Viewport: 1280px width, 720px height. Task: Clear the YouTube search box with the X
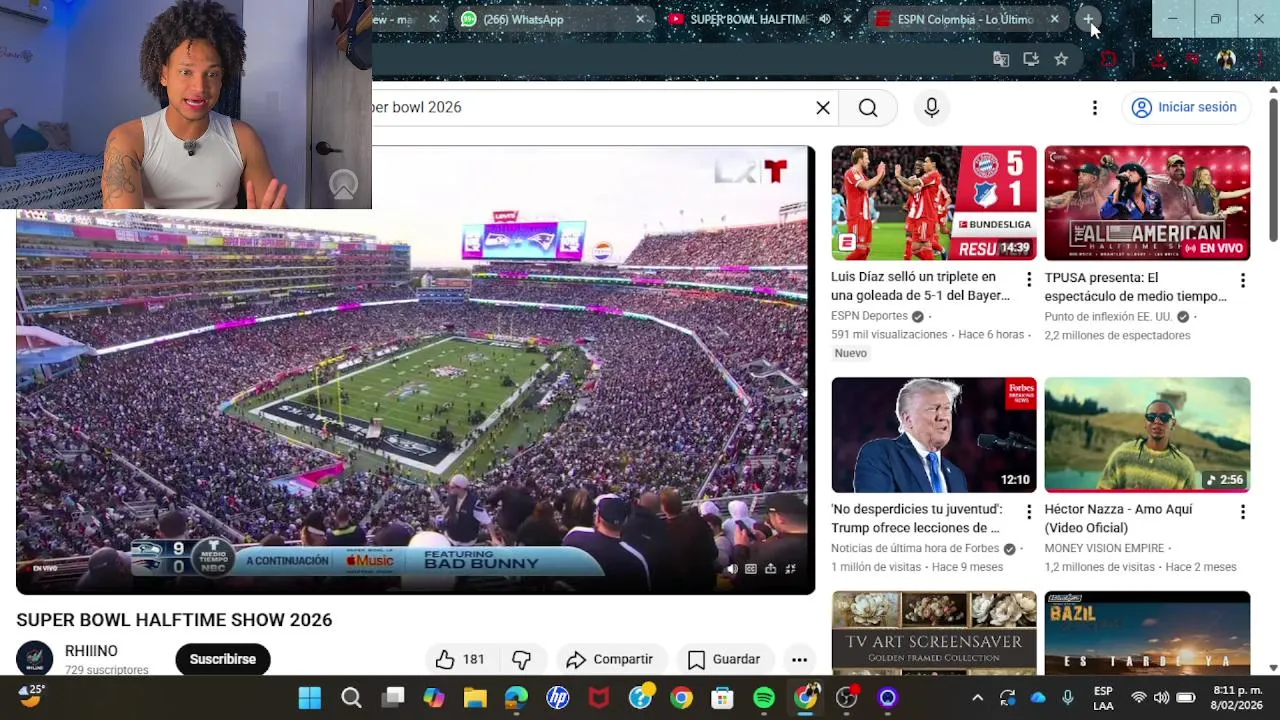pyautogui.click(x=823, y=107)
